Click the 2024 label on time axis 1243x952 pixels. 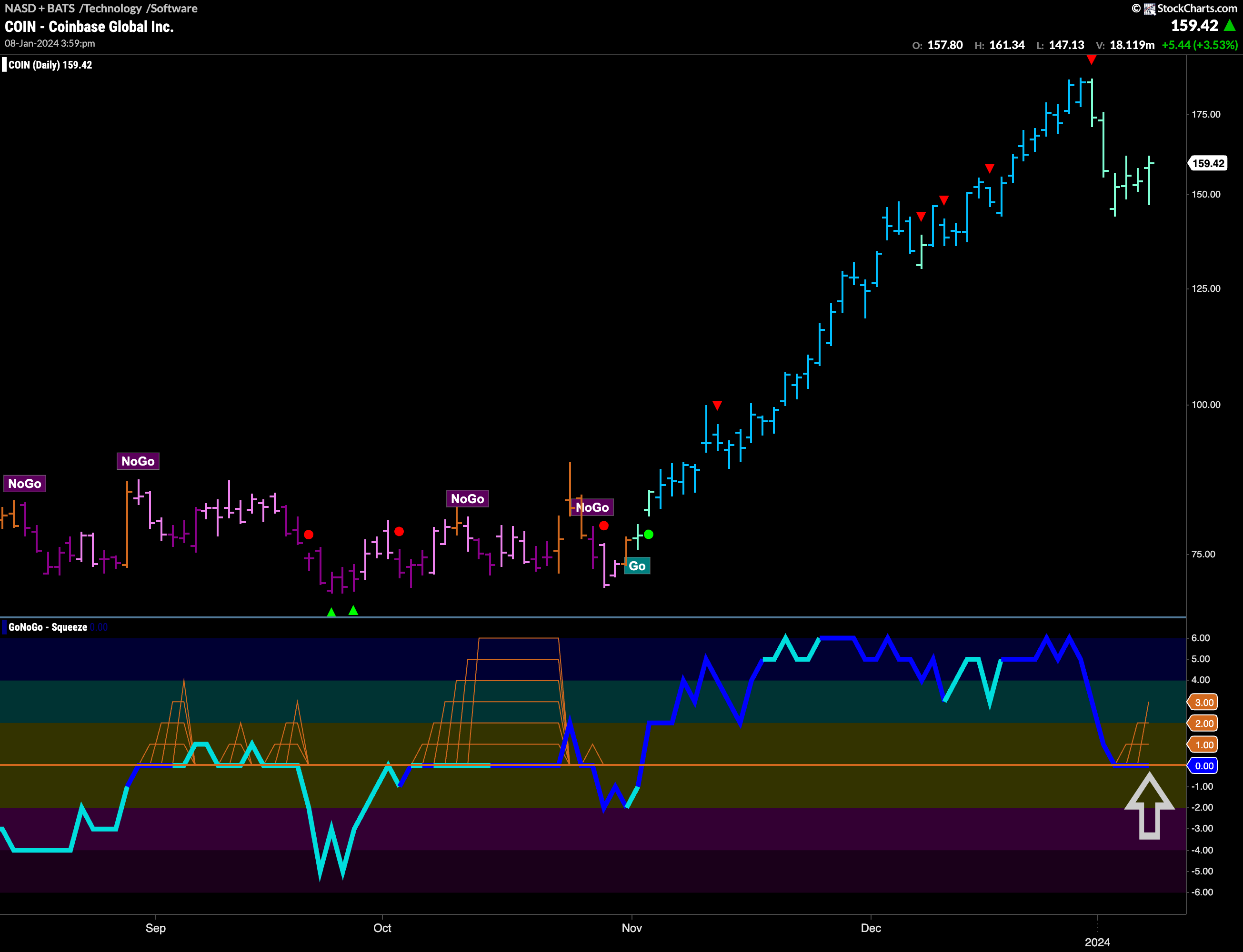click(x=1097, y=942)
